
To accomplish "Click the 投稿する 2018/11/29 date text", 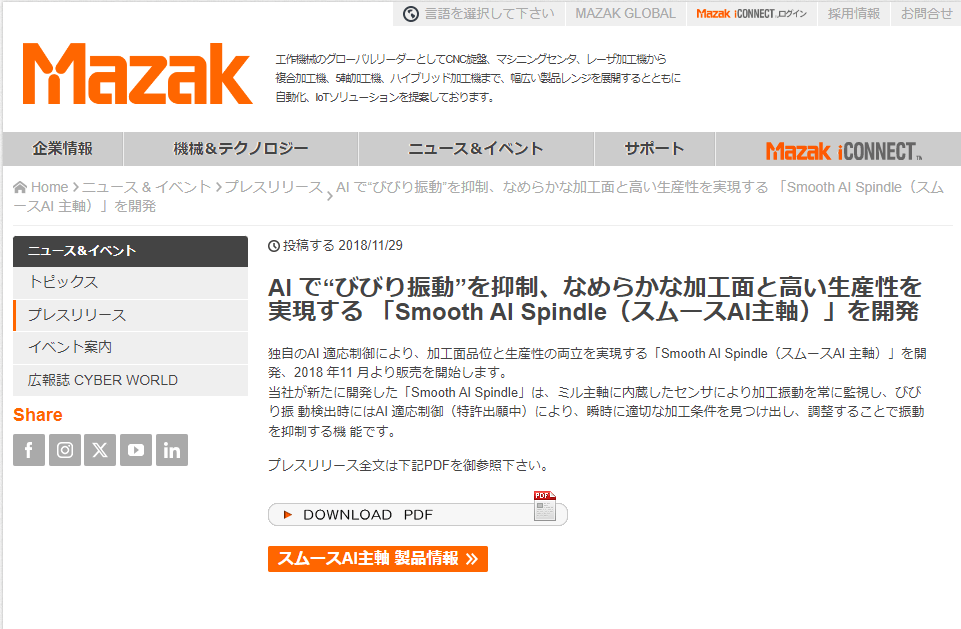I will pyautogui.click(x=343, y=246).
